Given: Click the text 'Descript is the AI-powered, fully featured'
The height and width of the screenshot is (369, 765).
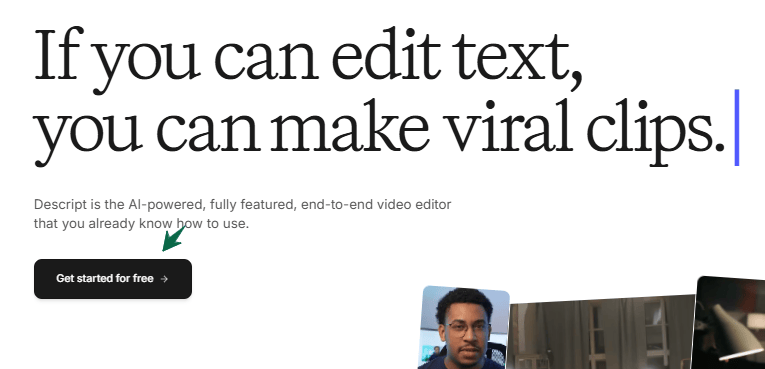Looking at the screenshot, I should [x=164, y=205].
